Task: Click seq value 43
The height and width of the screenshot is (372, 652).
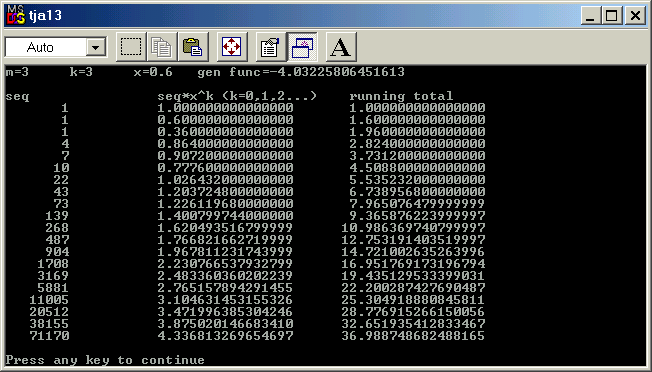Action: pyautogui.click(x=62, y=192)
